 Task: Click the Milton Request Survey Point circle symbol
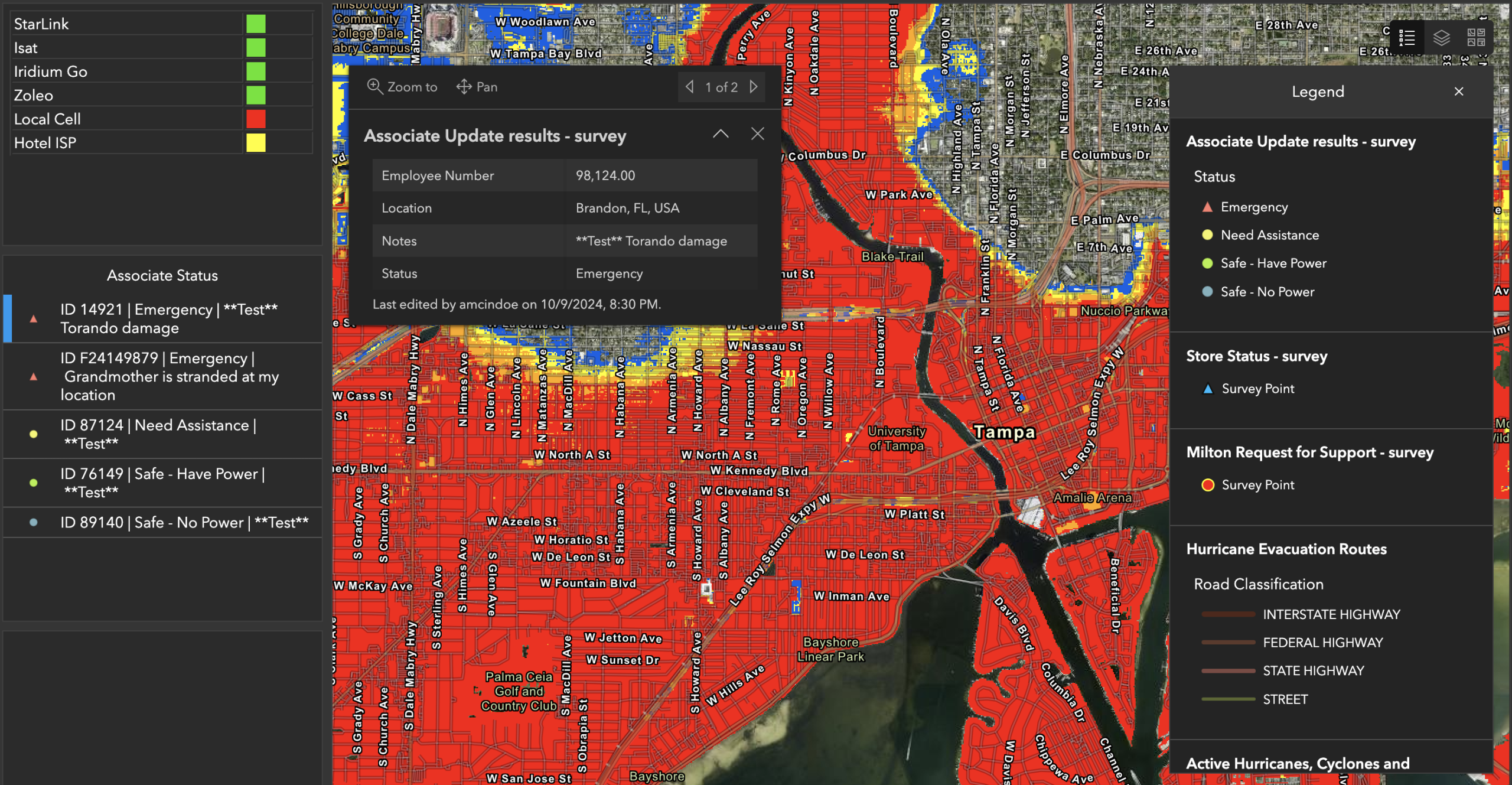click(x=1208, y=485)
